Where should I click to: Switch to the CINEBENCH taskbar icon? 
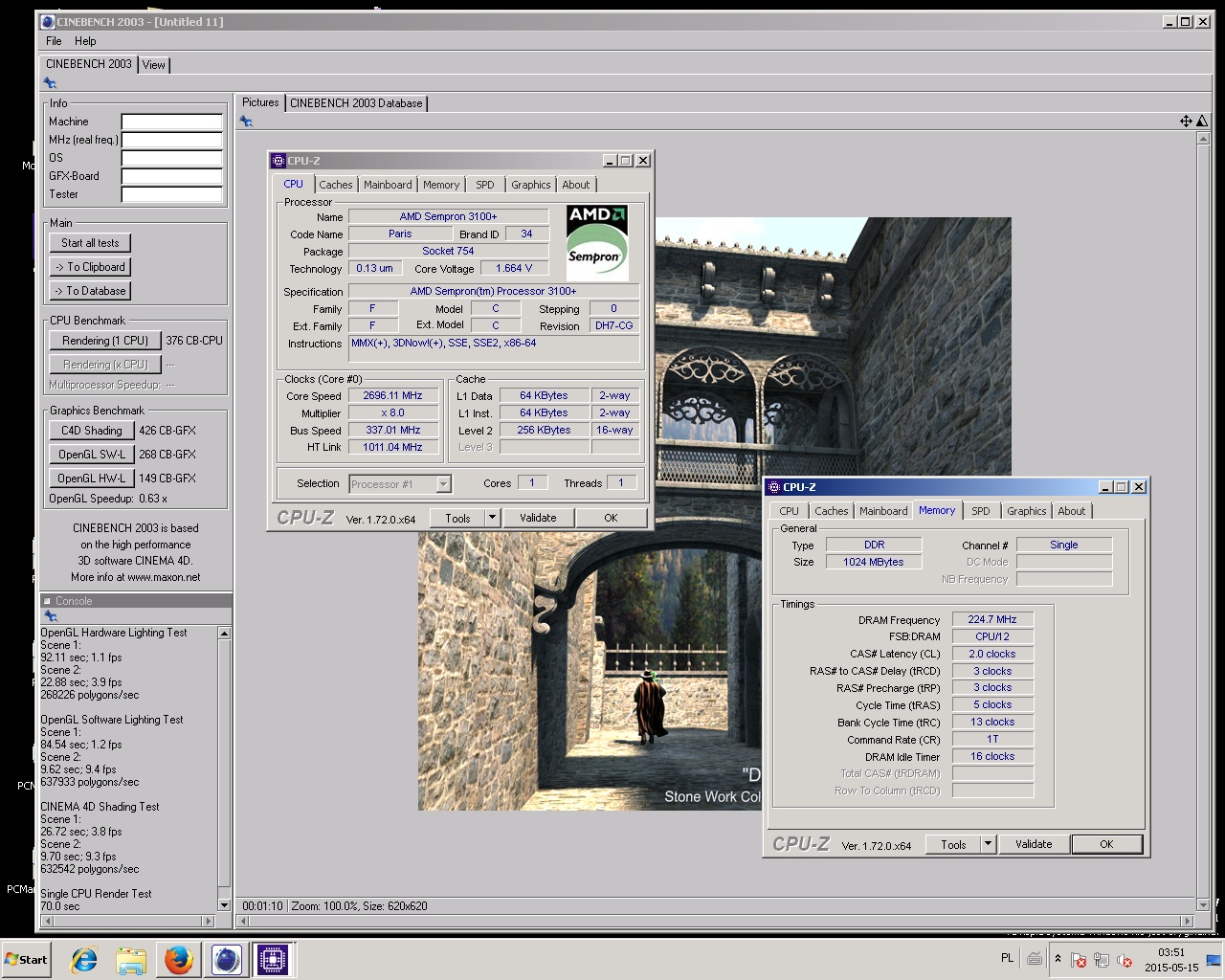(226, 959)
